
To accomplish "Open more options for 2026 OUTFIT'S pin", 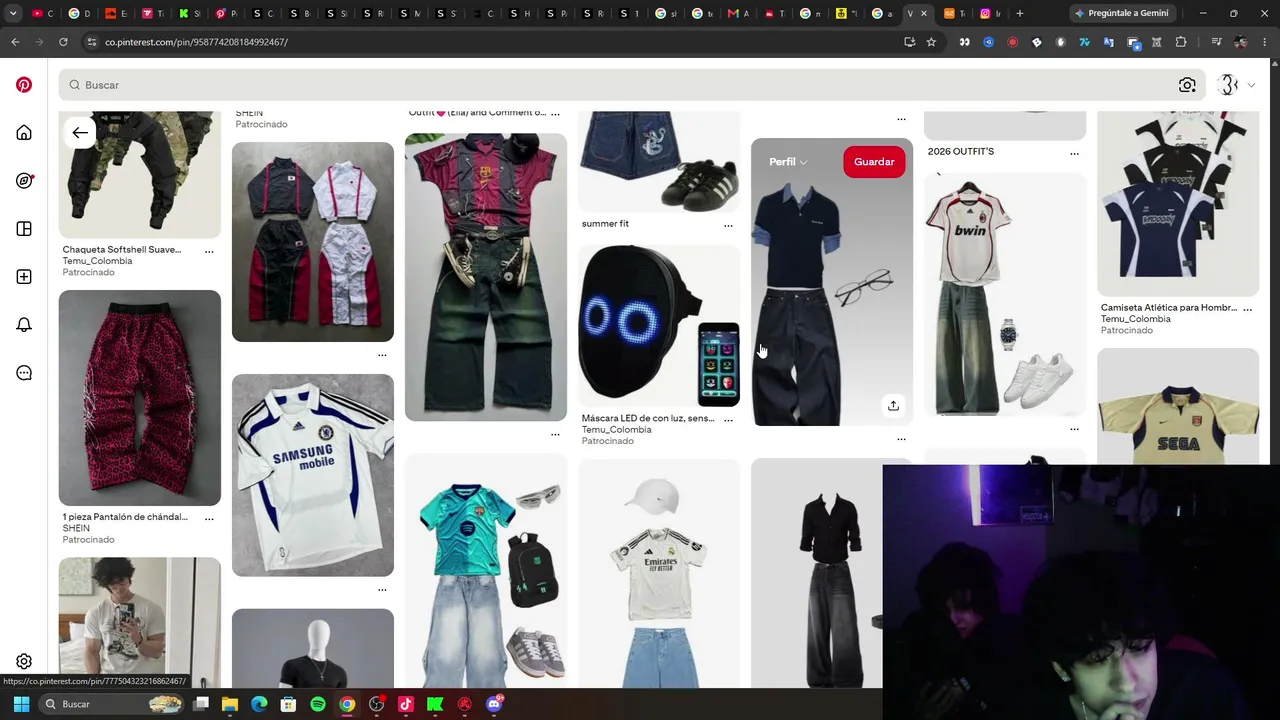I will [1074, 153].
